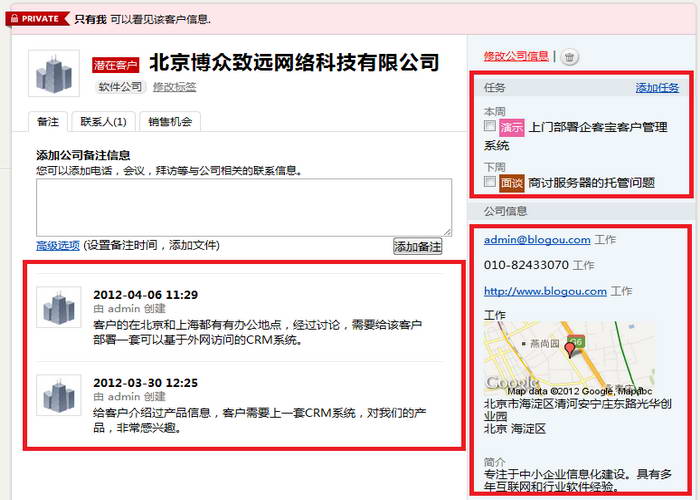Viewport: 700px width, 500px height.
Task: Click the 修改标签 link
Action: pos(175,87)
